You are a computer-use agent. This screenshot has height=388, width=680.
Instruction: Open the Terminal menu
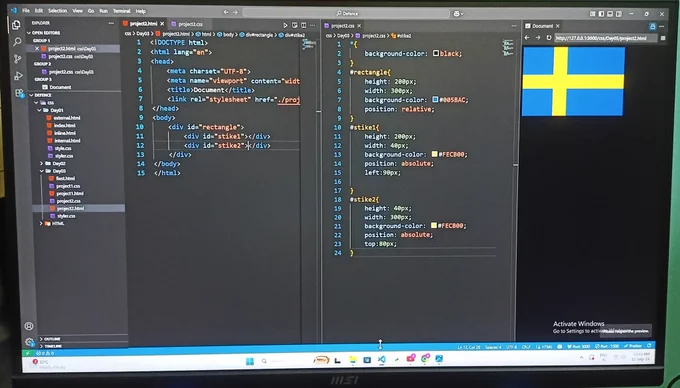(x=121, y=11)
